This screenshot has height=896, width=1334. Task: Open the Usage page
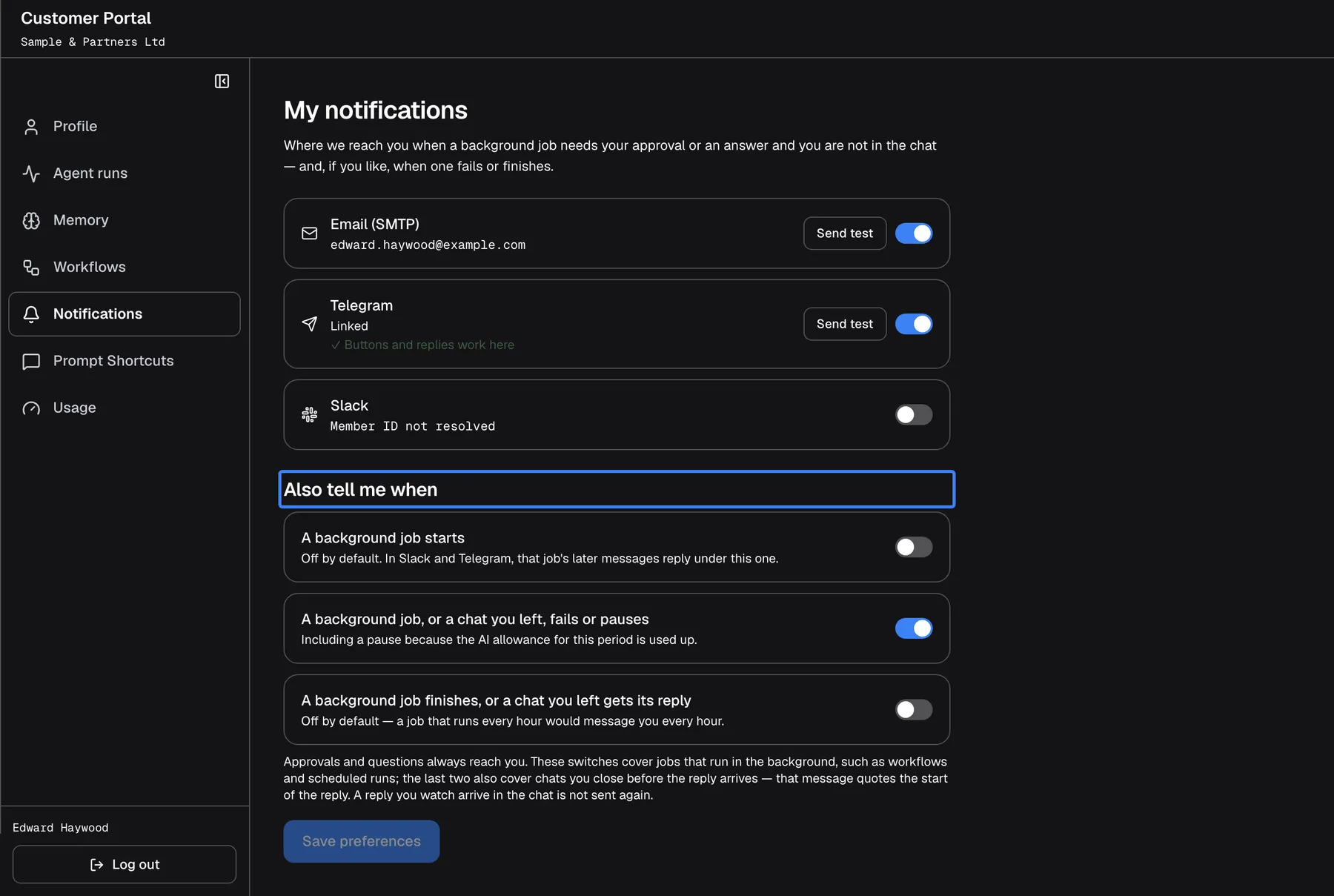(x=125, y=408)
